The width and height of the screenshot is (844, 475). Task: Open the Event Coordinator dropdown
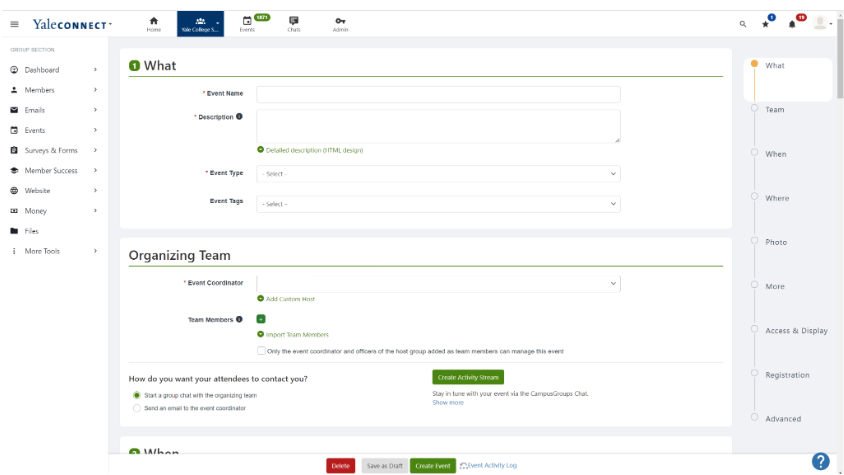tap(438, 284)
